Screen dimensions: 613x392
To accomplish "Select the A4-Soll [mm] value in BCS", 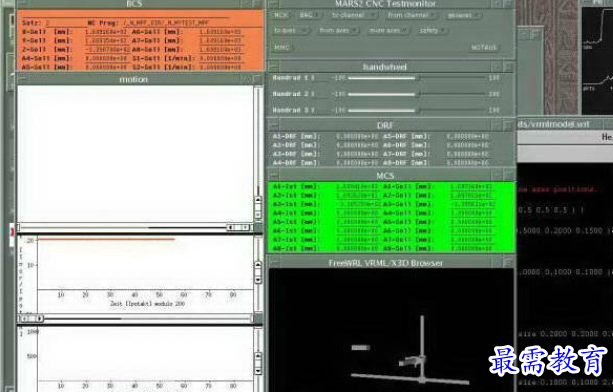I will 107,59.
